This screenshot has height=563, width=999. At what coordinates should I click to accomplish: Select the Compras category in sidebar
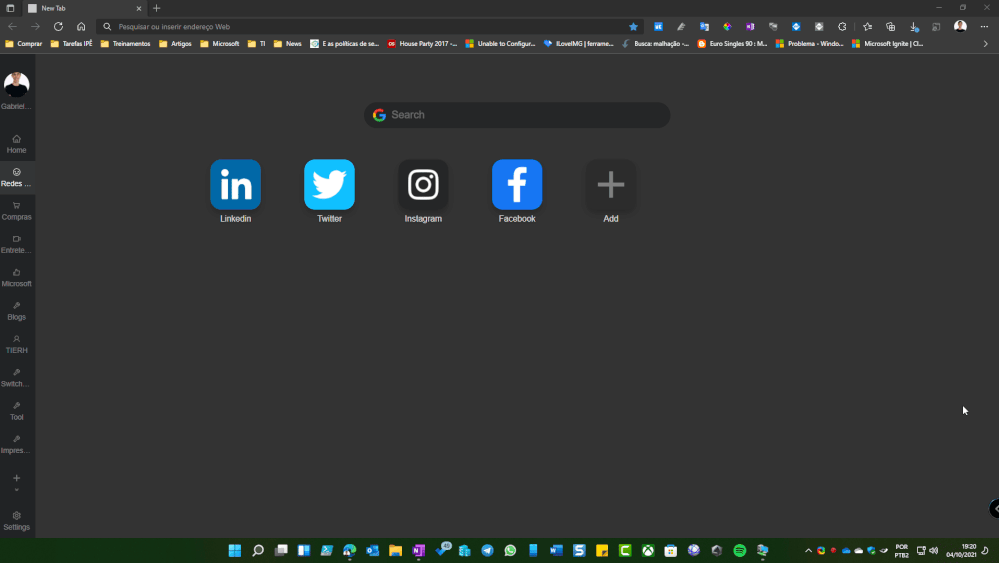(17, 211)
